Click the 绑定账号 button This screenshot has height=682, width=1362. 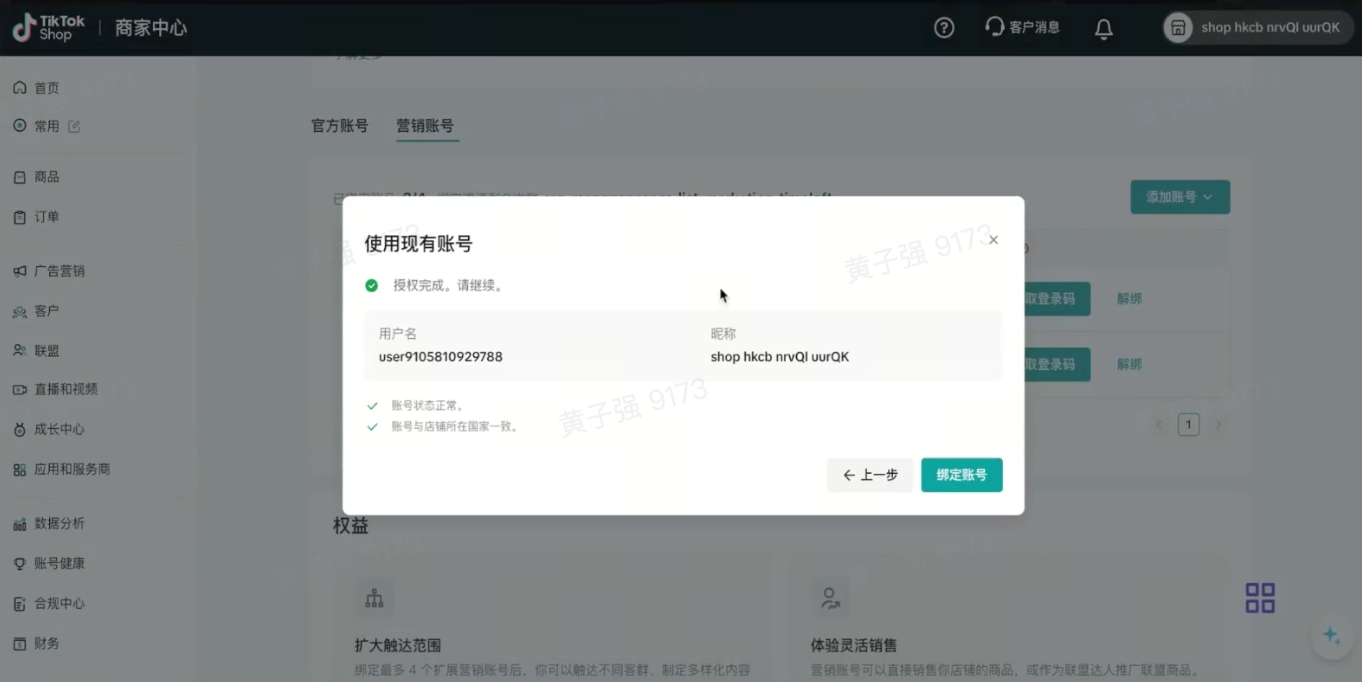pyautogui.click(x=961, y=475)
